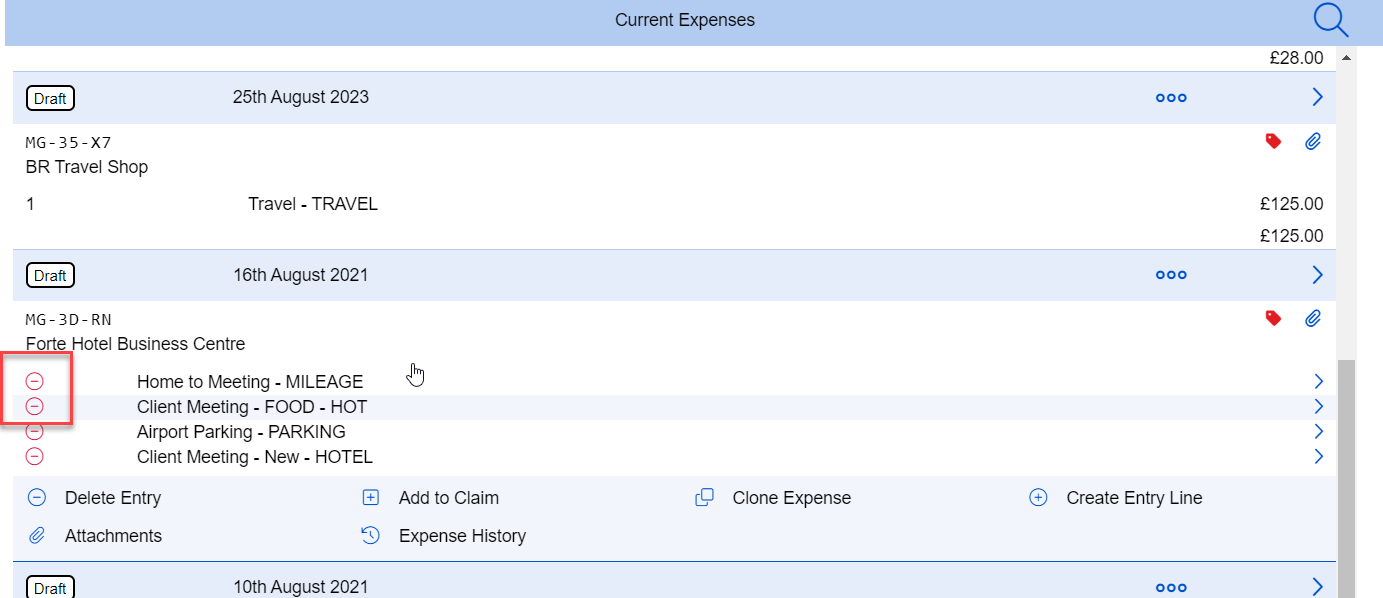Choose Create Entry Line action
1383x598 pixels.
(1135, 498)
